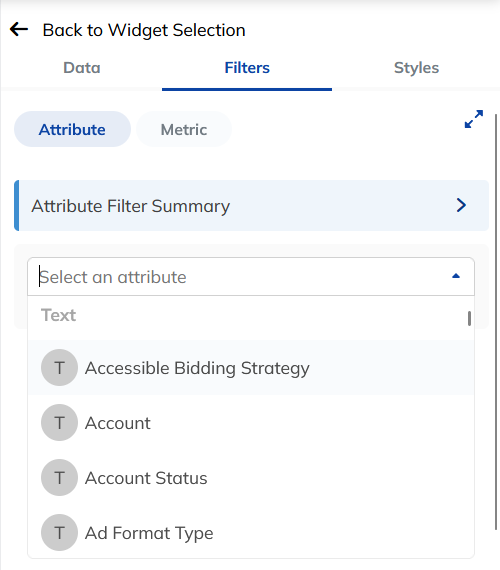
Task: Select the Metric filter pill
Action: point(184,129)
